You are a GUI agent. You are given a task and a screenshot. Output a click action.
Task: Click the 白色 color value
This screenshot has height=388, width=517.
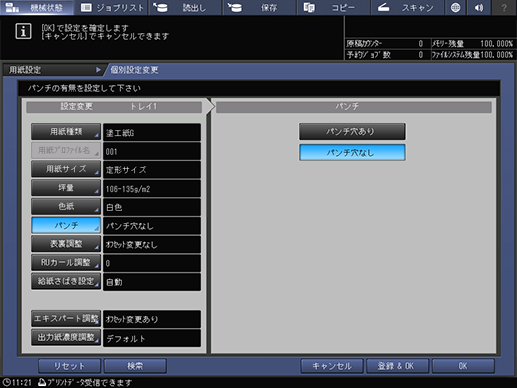click(152, 207)
